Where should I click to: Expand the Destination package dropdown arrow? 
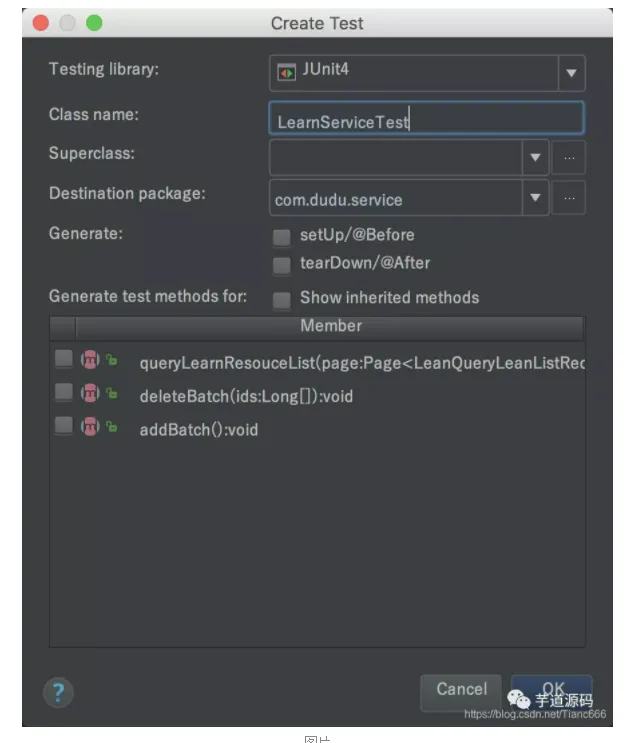pyautogui.click(x=535, y=198)
